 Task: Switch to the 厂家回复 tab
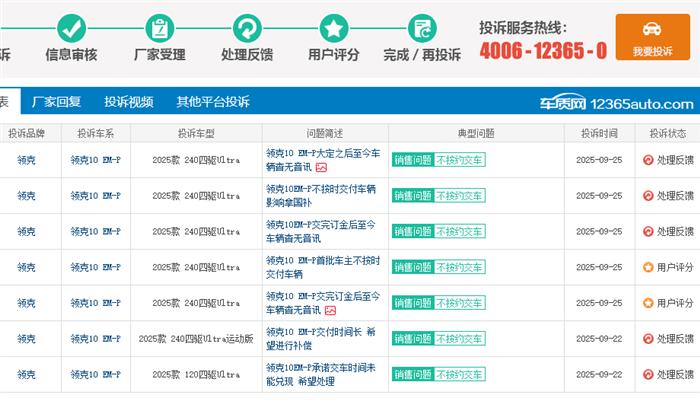(56, 102)
